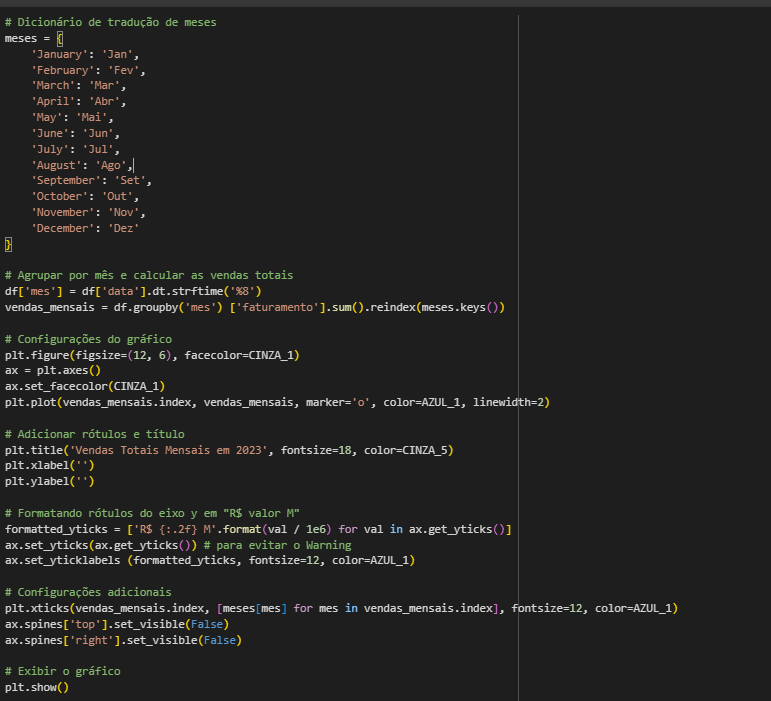Click the comment '# Agrupar por mês e calcular as vendas totais'

click(x=149, y=275)
